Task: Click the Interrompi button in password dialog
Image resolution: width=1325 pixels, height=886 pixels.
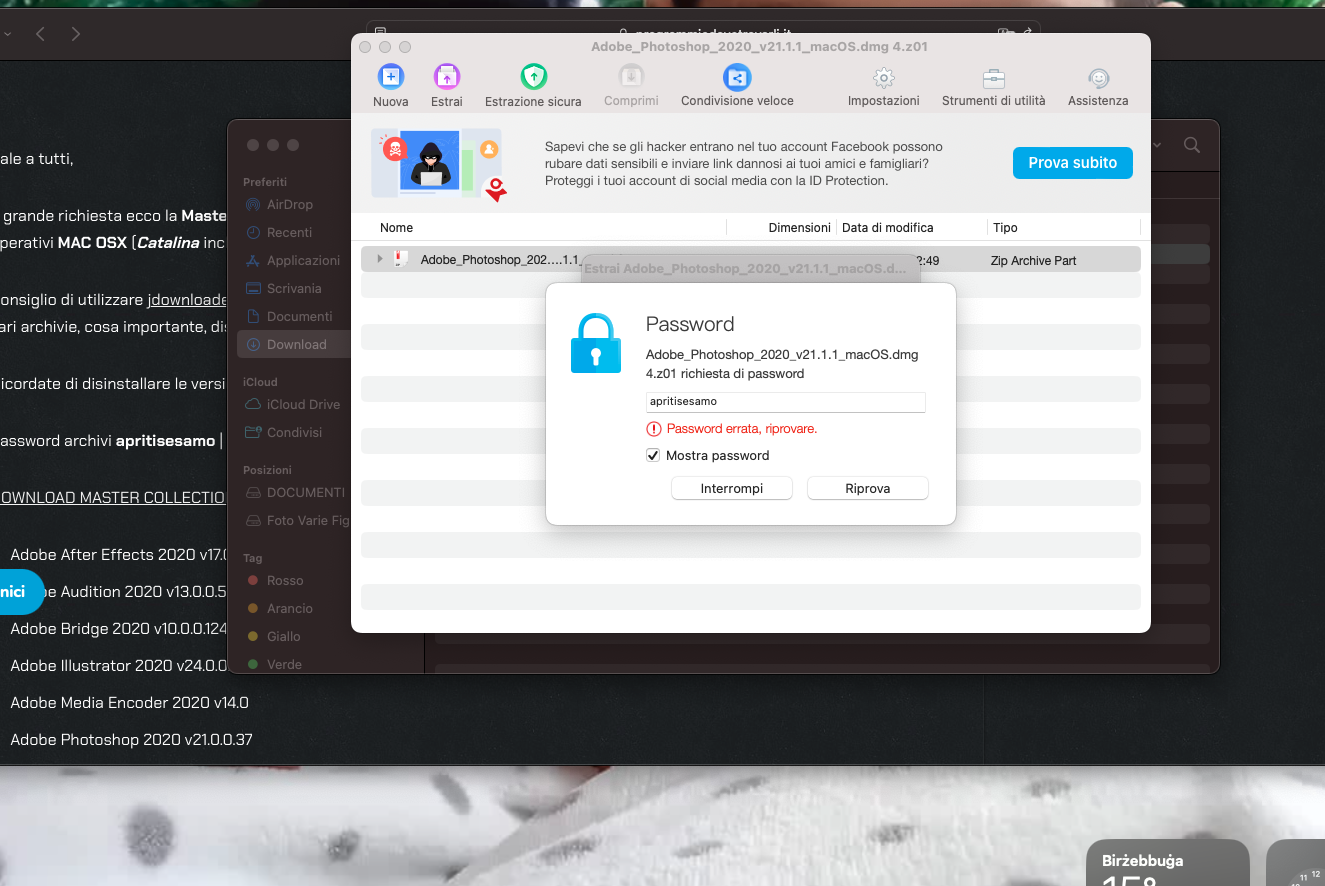Action: 732,488
